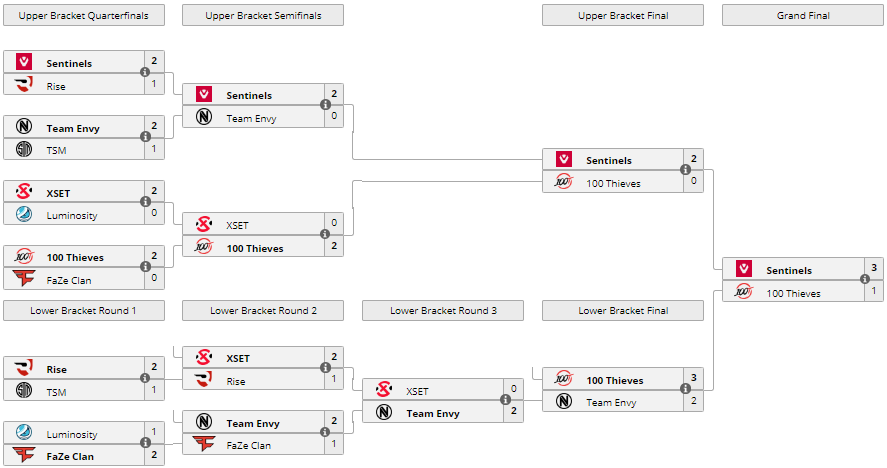Click the 100 Thieves logo in Upper Bracket Final
Image resolution: width=887 pixels, height=468 pixels.
(x=564, y=183)
